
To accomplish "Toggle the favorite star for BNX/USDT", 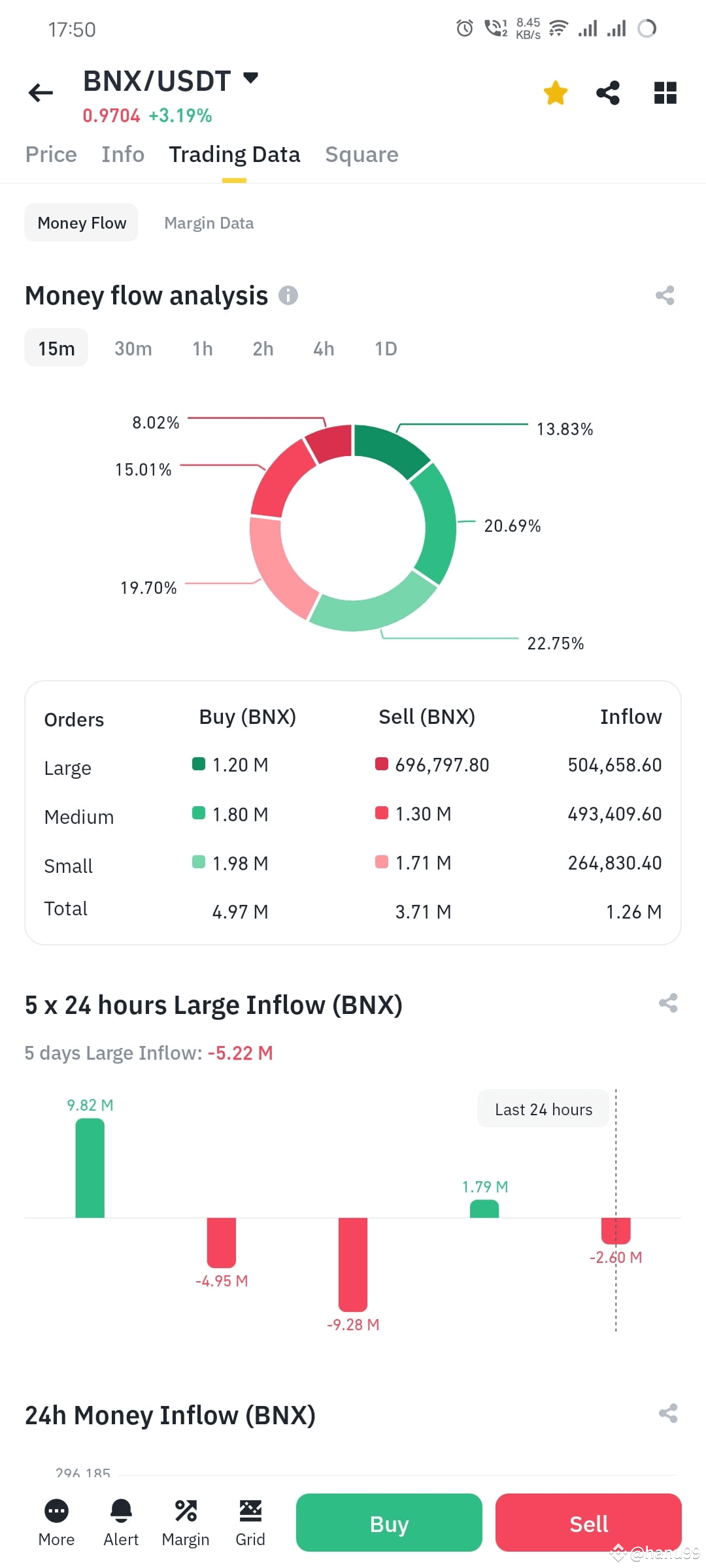I will click(556, 93).
